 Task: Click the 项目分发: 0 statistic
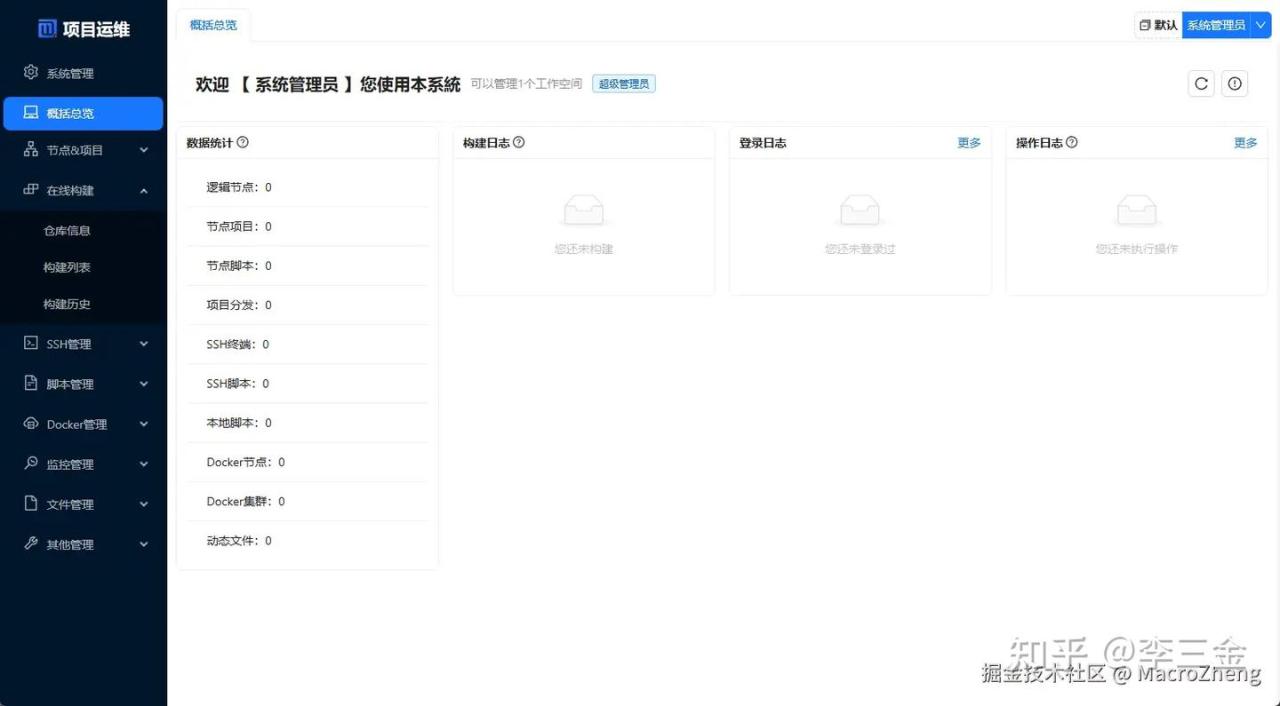point(239,305)
